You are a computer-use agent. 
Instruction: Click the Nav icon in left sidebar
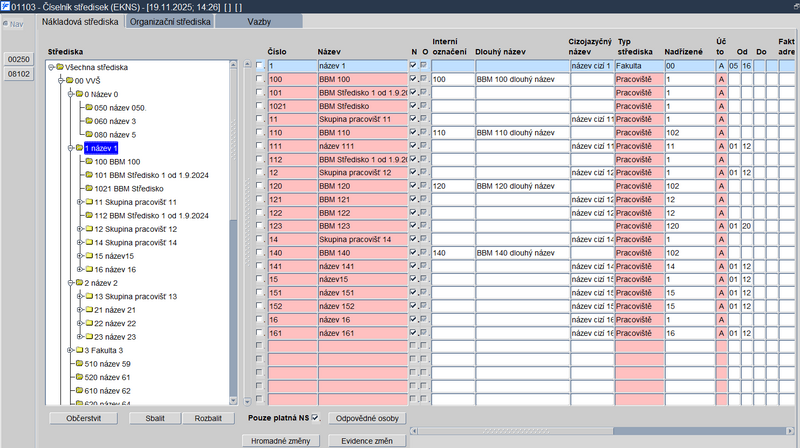[x=6, y=23]
